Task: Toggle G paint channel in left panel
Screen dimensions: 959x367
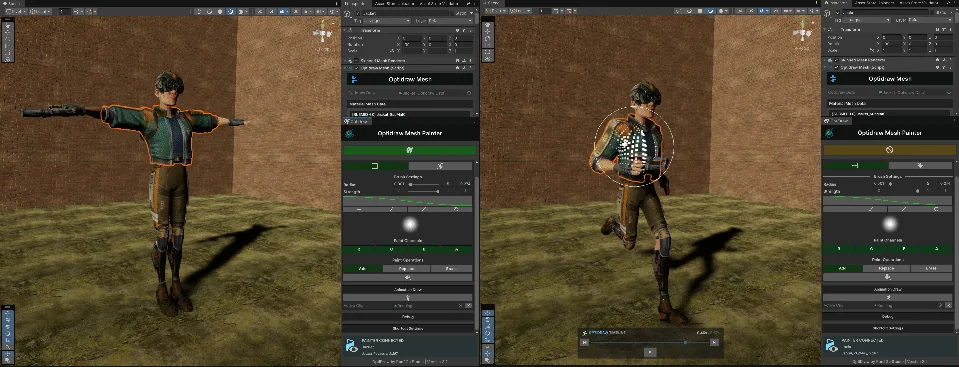Action: click(391, 250)
